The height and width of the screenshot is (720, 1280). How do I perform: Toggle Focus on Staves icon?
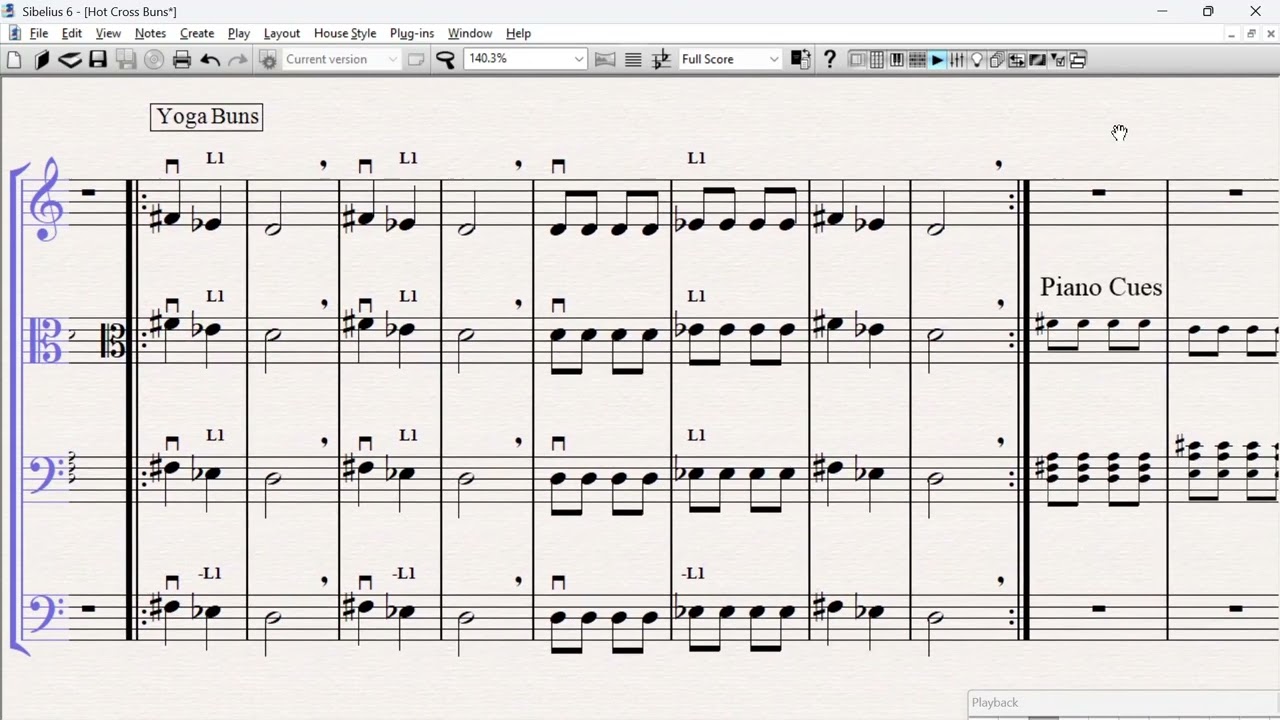(633, 60)
